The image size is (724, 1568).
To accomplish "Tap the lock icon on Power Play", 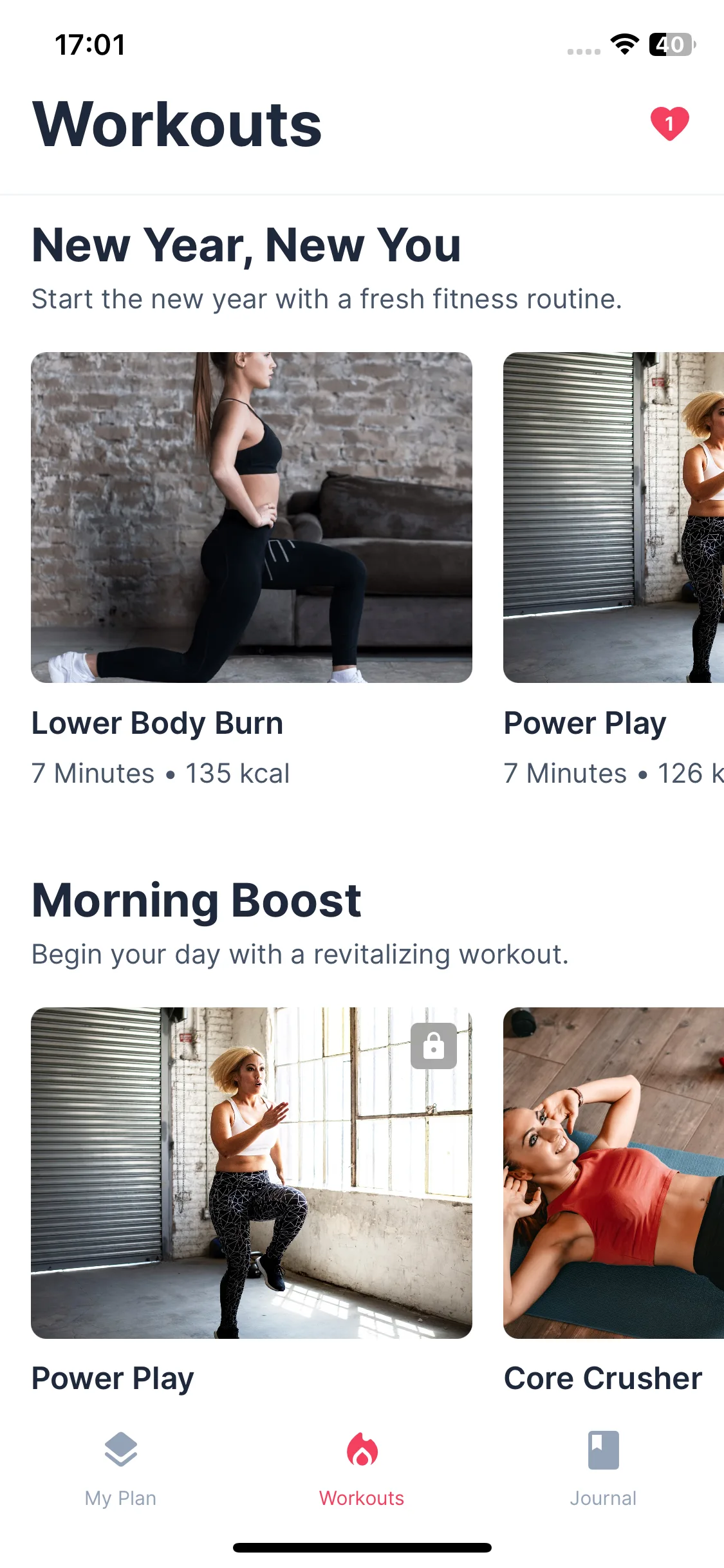I will tap(434, 1046).
